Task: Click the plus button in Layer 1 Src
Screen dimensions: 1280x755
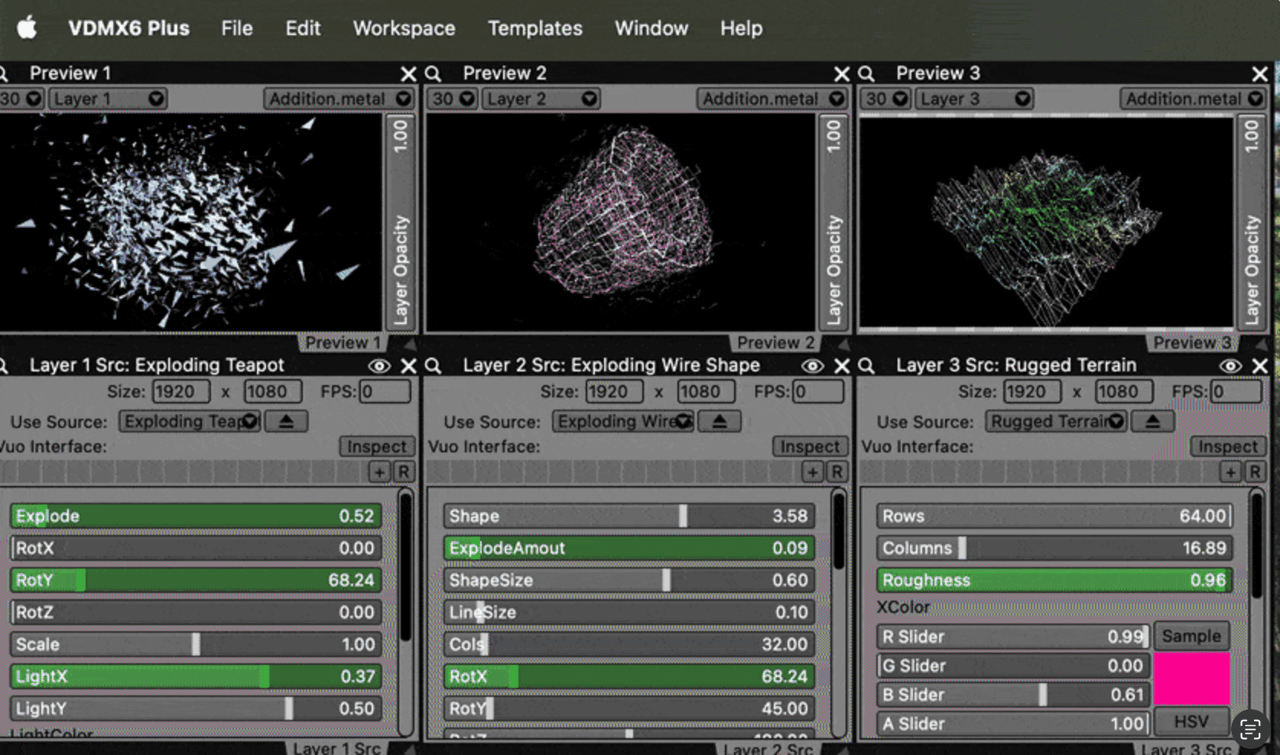Action: pos(379,472)
